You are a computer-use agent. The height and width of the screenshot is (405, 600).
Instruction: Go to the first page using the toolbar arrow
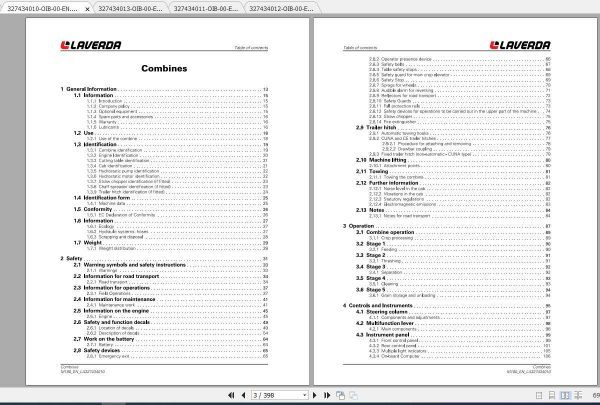[231, 395]
